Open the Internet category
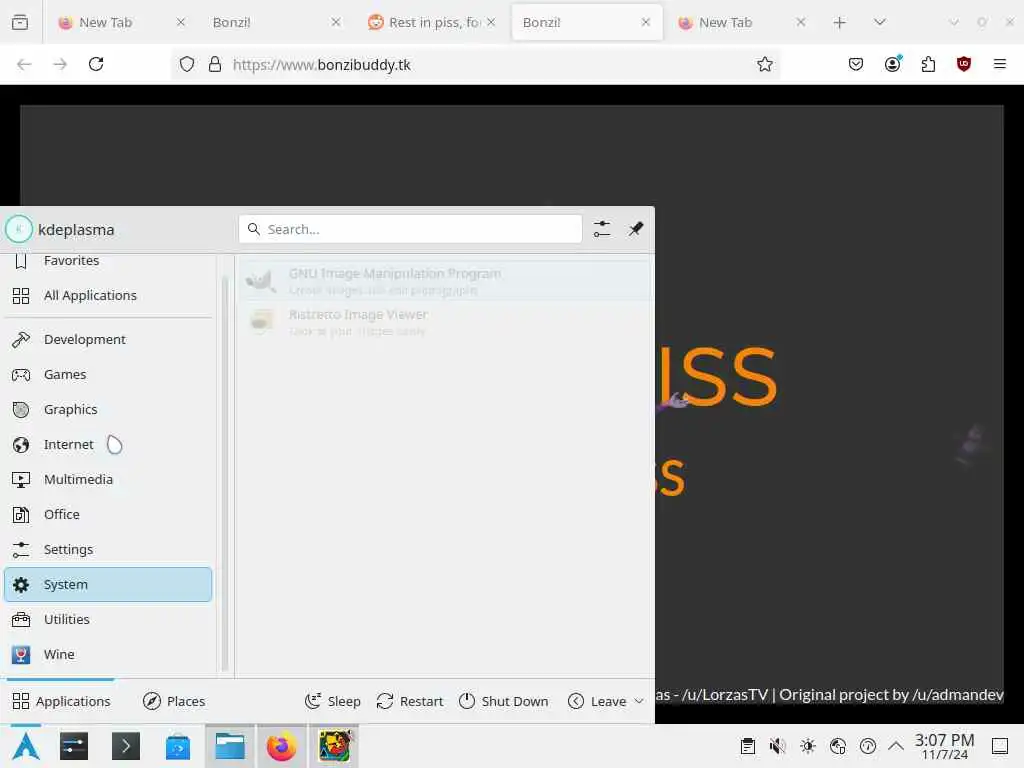Viewport: 1024px width, 768px height. coord(108,444)
